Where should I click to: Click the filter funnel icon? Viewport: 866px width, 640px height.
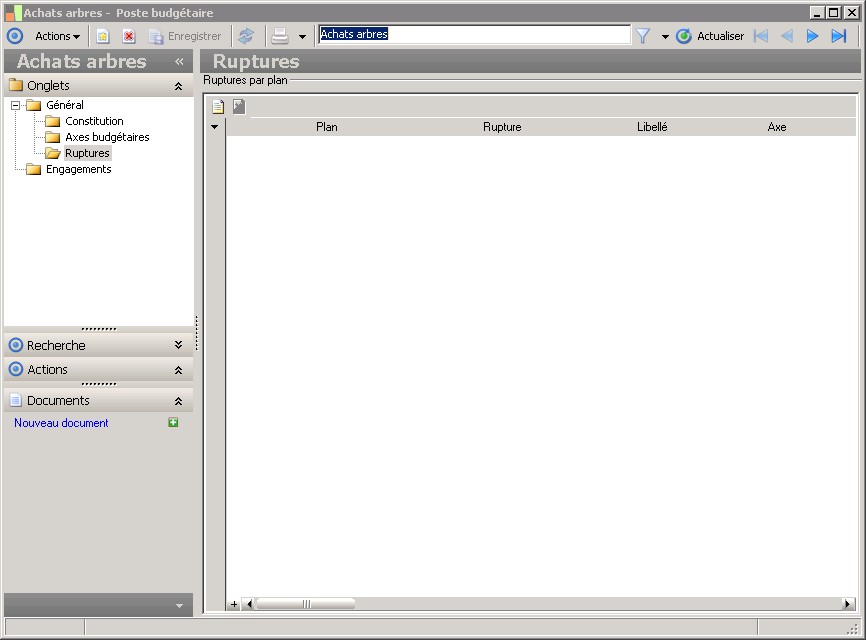click(x=643, y=36)
